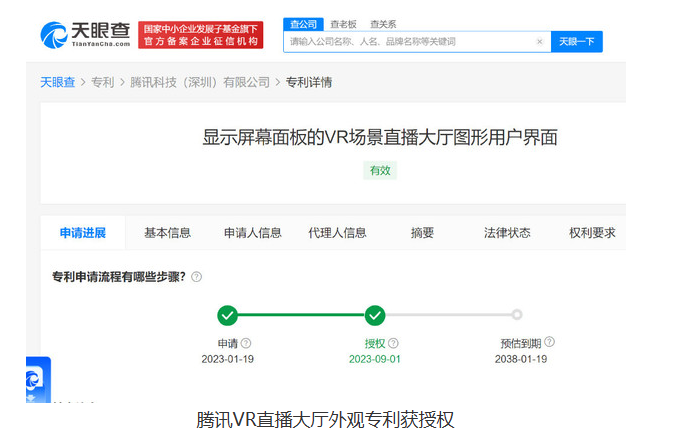This screenshot has width=681, height=443.
Task: Open the floating blue app icon at the bottom left
Action: 38,380
